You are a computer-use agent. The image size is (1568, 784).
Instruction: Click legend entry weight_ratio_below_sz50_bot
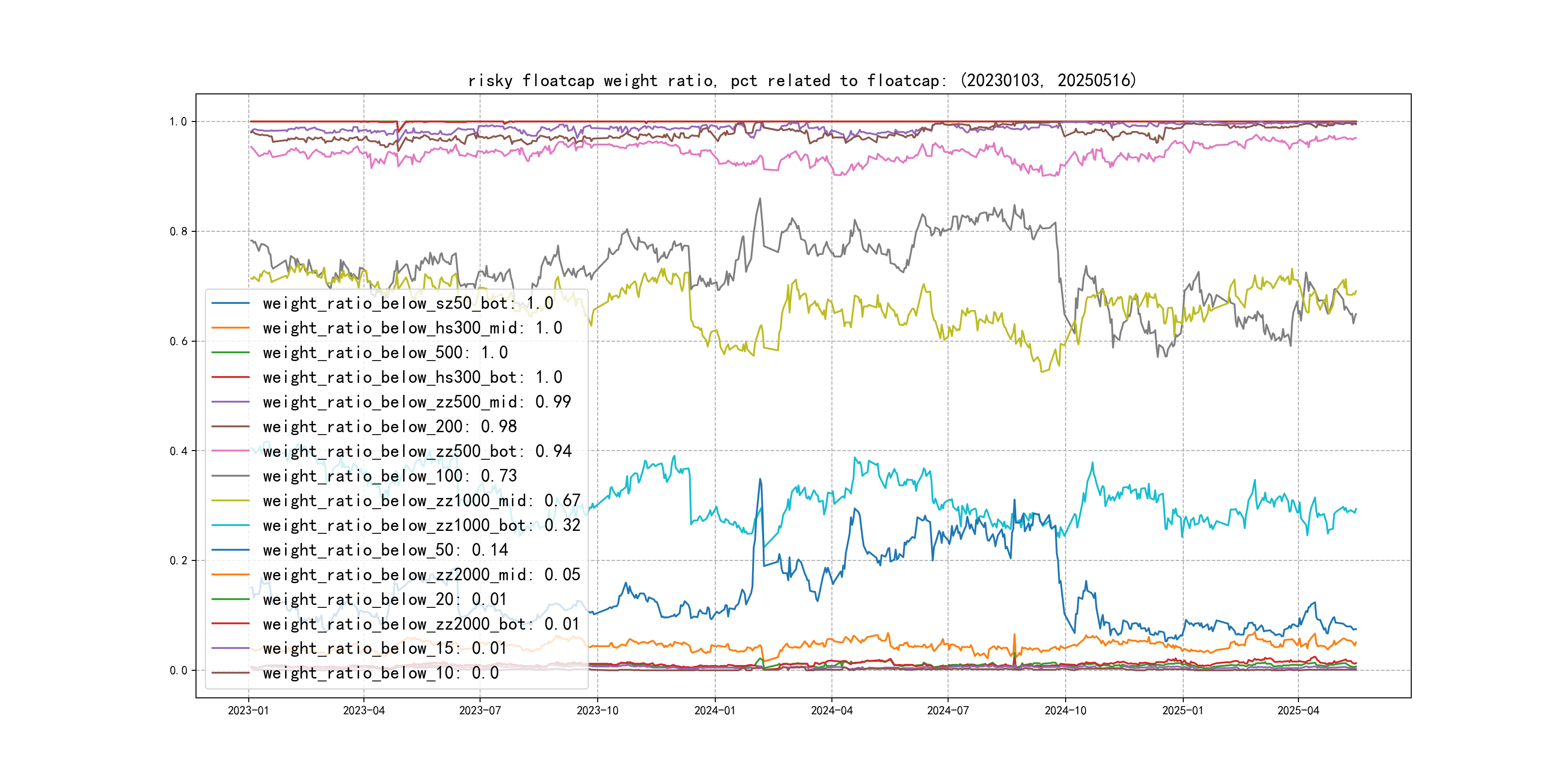point(407,303)
